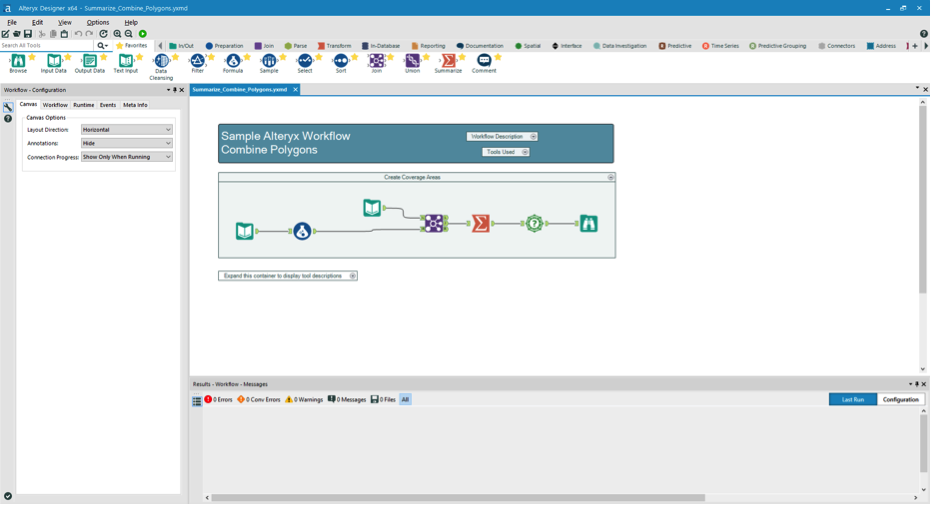Run the workflow with green play button
This screenshot has height=505, width=931.
[x=142, y=34]
